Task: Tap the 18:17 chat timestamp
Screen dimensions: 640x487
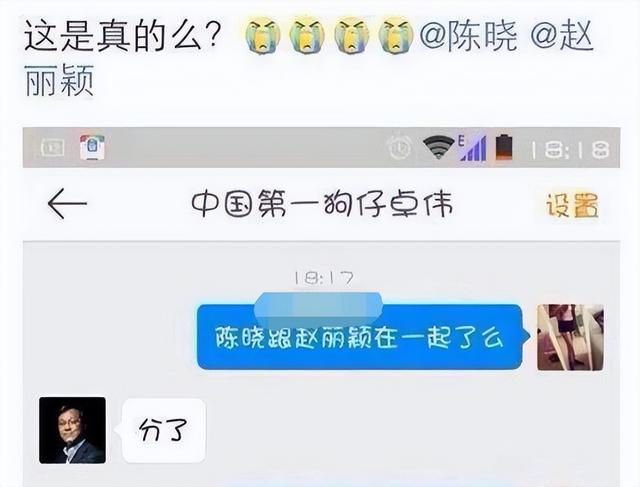Action: coord(324,278)
